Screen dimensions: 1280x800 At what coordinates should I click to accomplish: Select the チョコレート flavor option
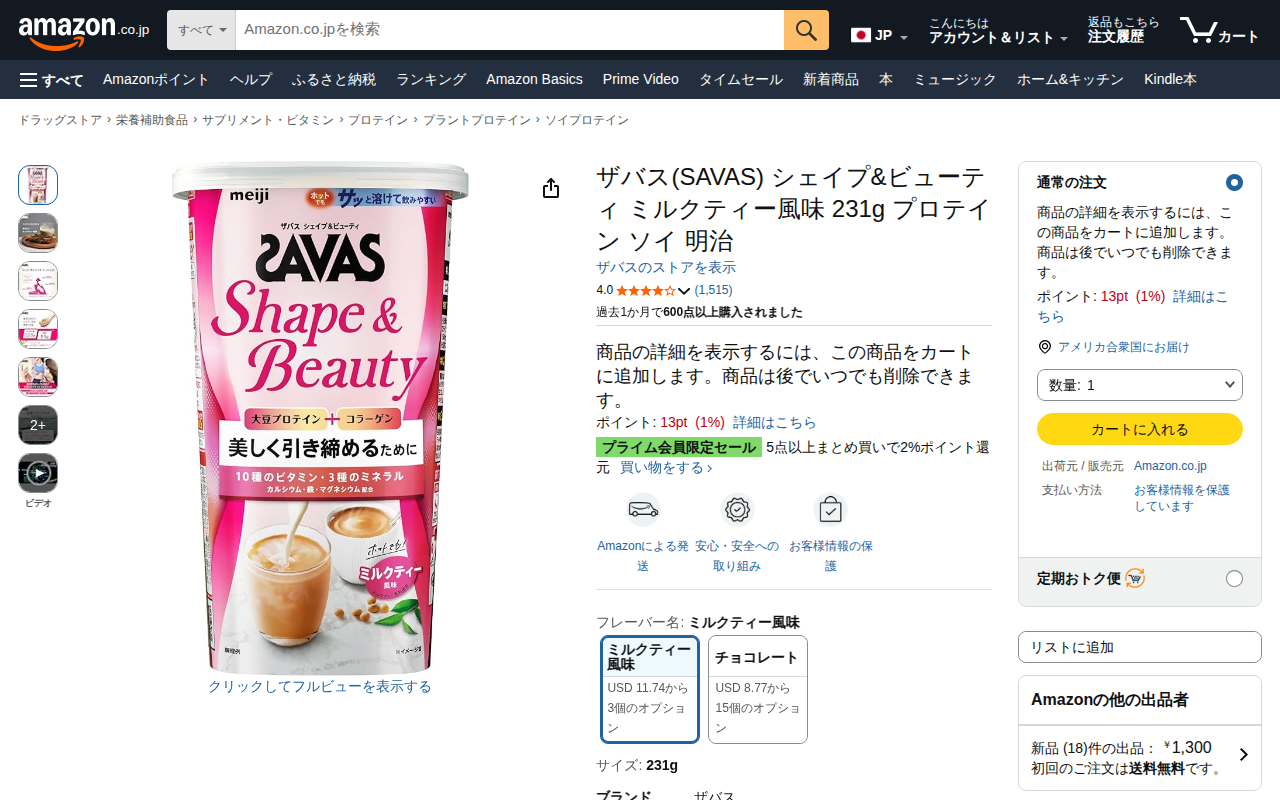(758, 690)
